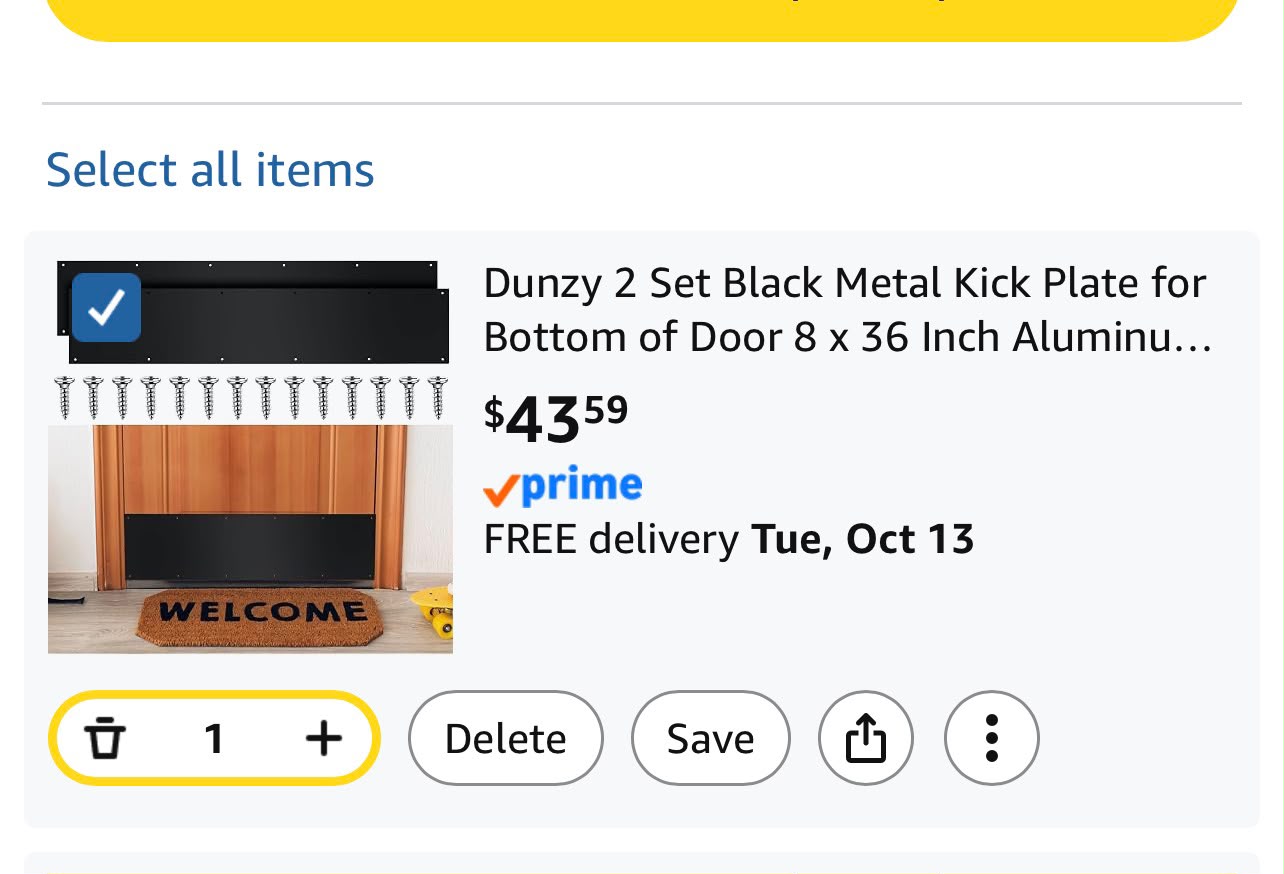Click the black kick plates picture at top

(253, 312)
